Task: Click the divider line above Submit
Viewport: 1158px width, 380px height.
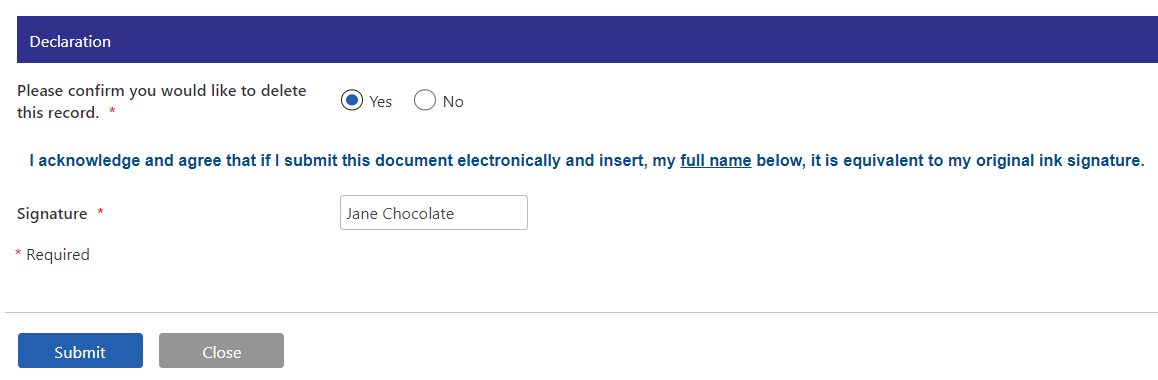Action: 581,312
